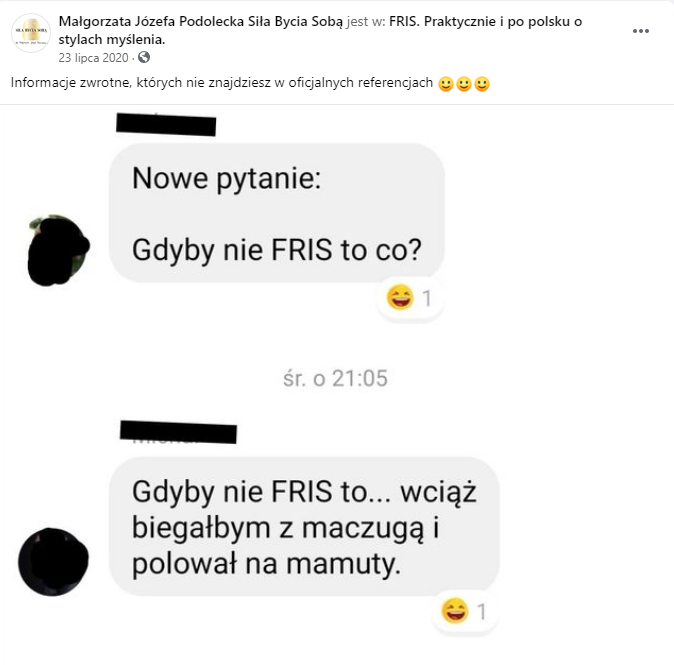
Task: Click the last smiley emoji in caption
Action: (482, 84)
